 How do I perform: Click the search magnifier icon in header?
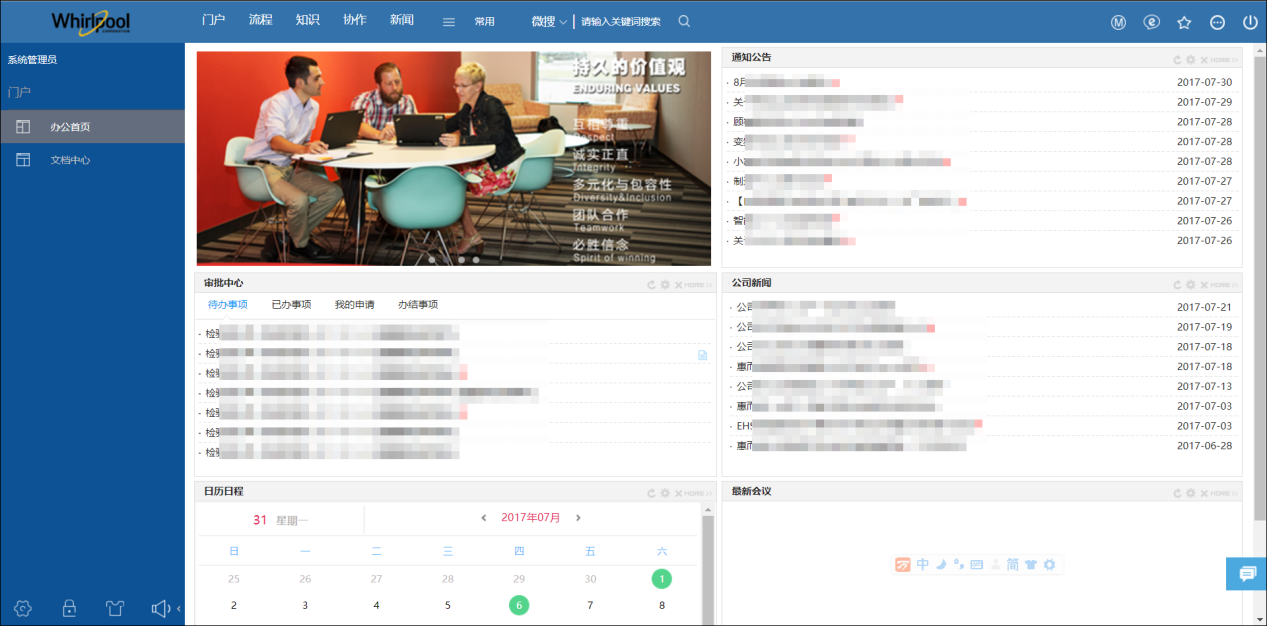(684, 21)
